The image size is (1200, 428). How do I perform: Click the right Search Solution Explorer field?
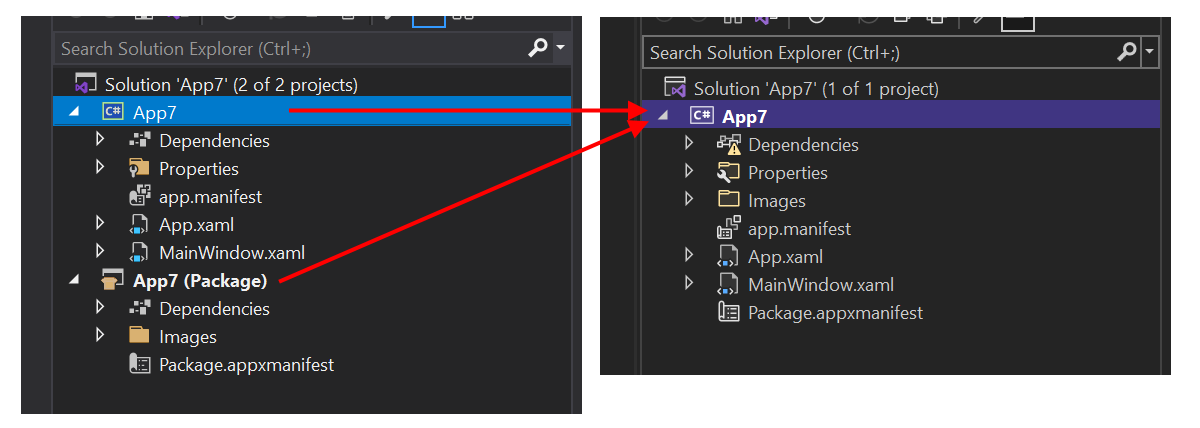[x=878, y=52]
